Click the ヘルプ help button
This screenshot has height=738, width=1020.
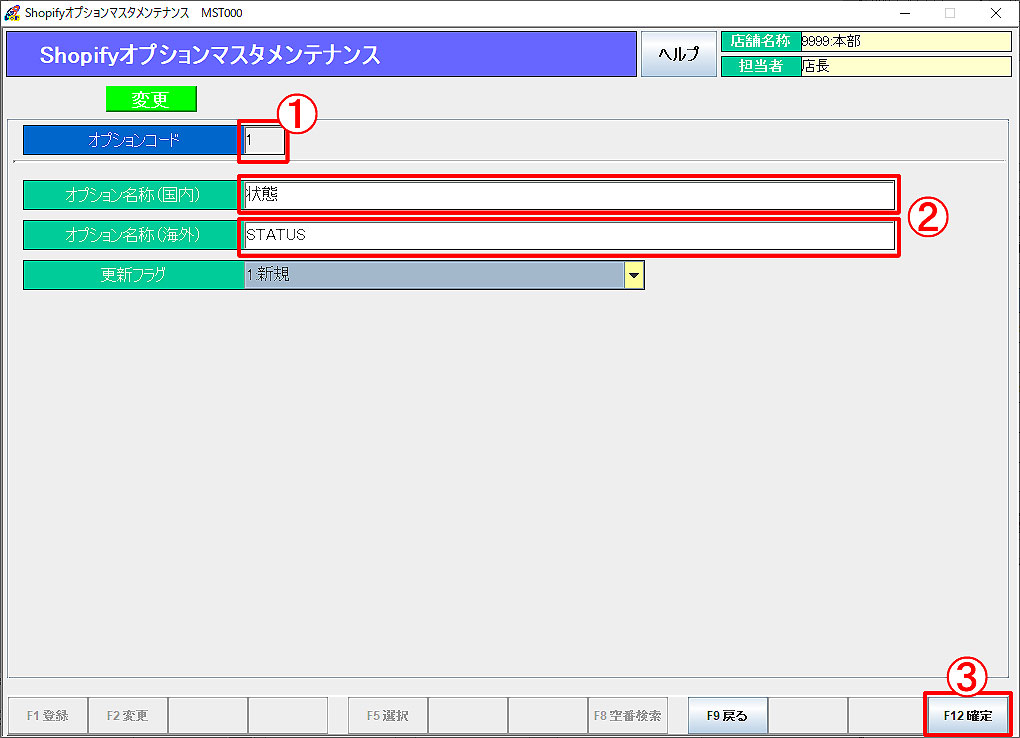coord(678,54)
